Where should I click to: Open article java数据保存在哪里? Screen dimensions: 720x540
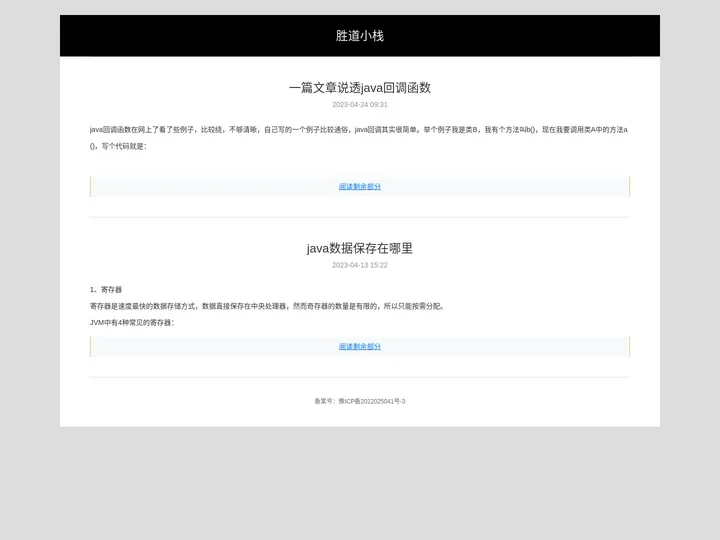click(360, 248)
